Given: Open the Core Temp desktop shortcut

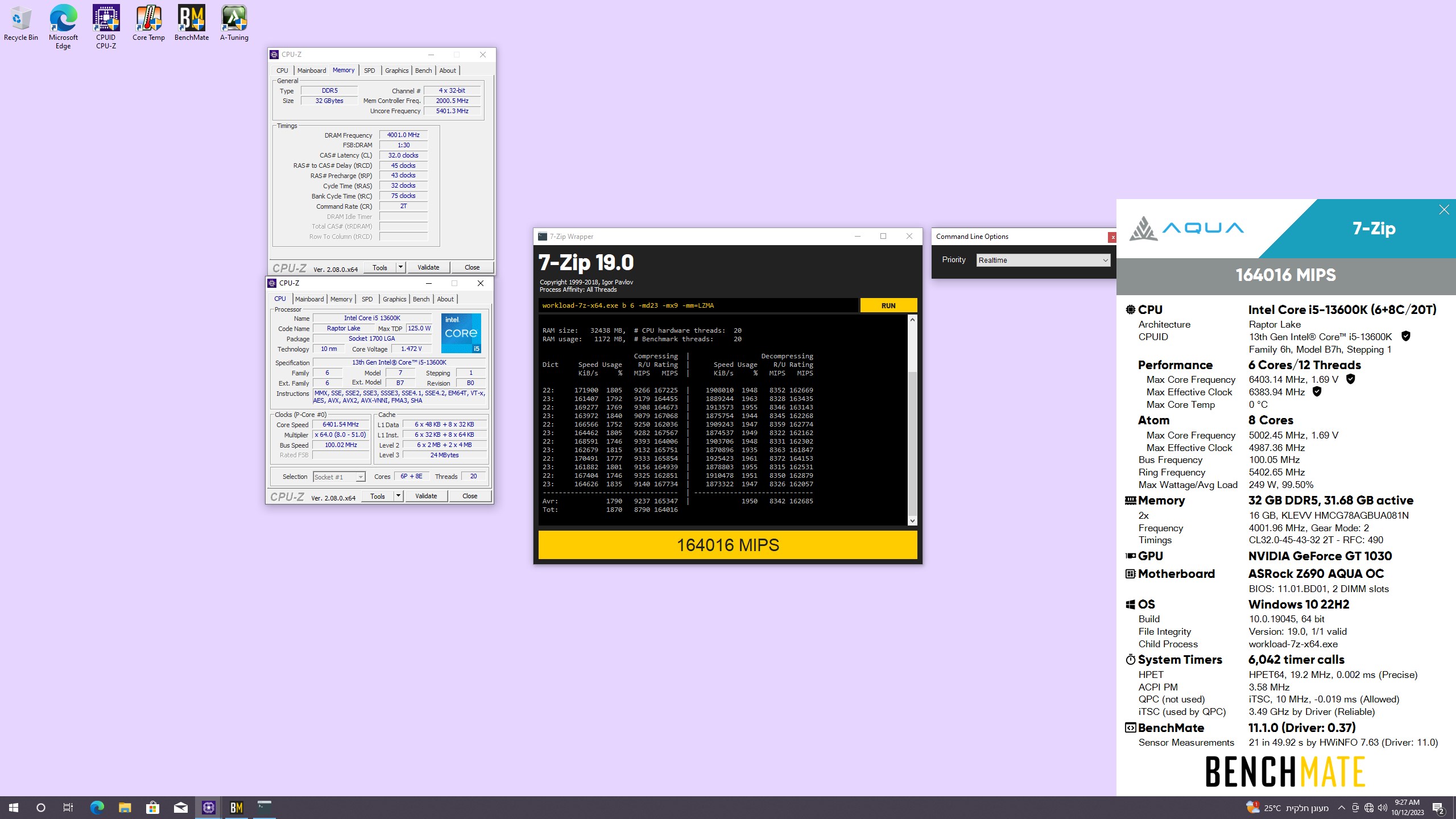Looking at the screenshot, I should [x=148, y=24].
